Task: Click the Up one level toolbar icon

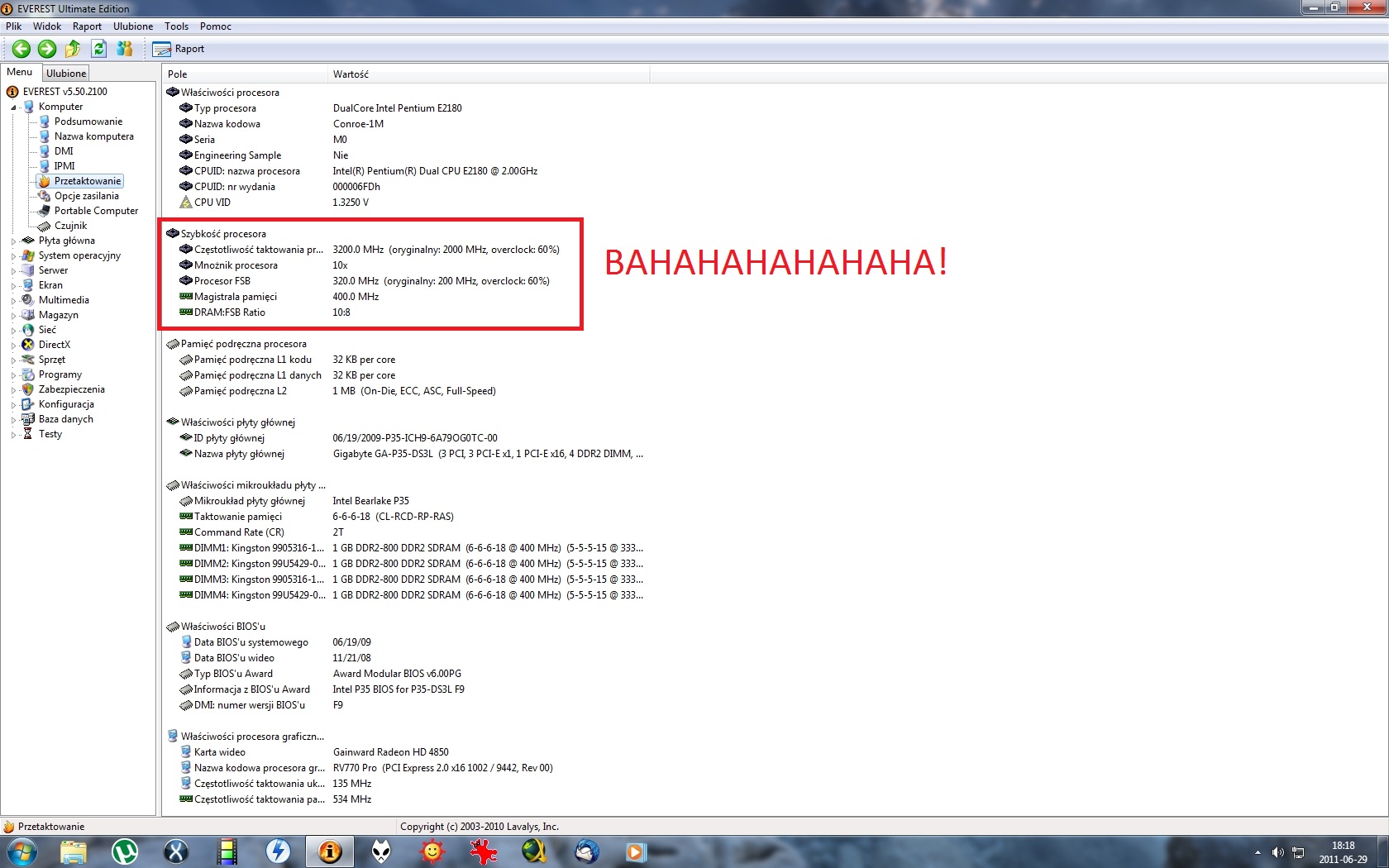Action: [x=73, y=49]
